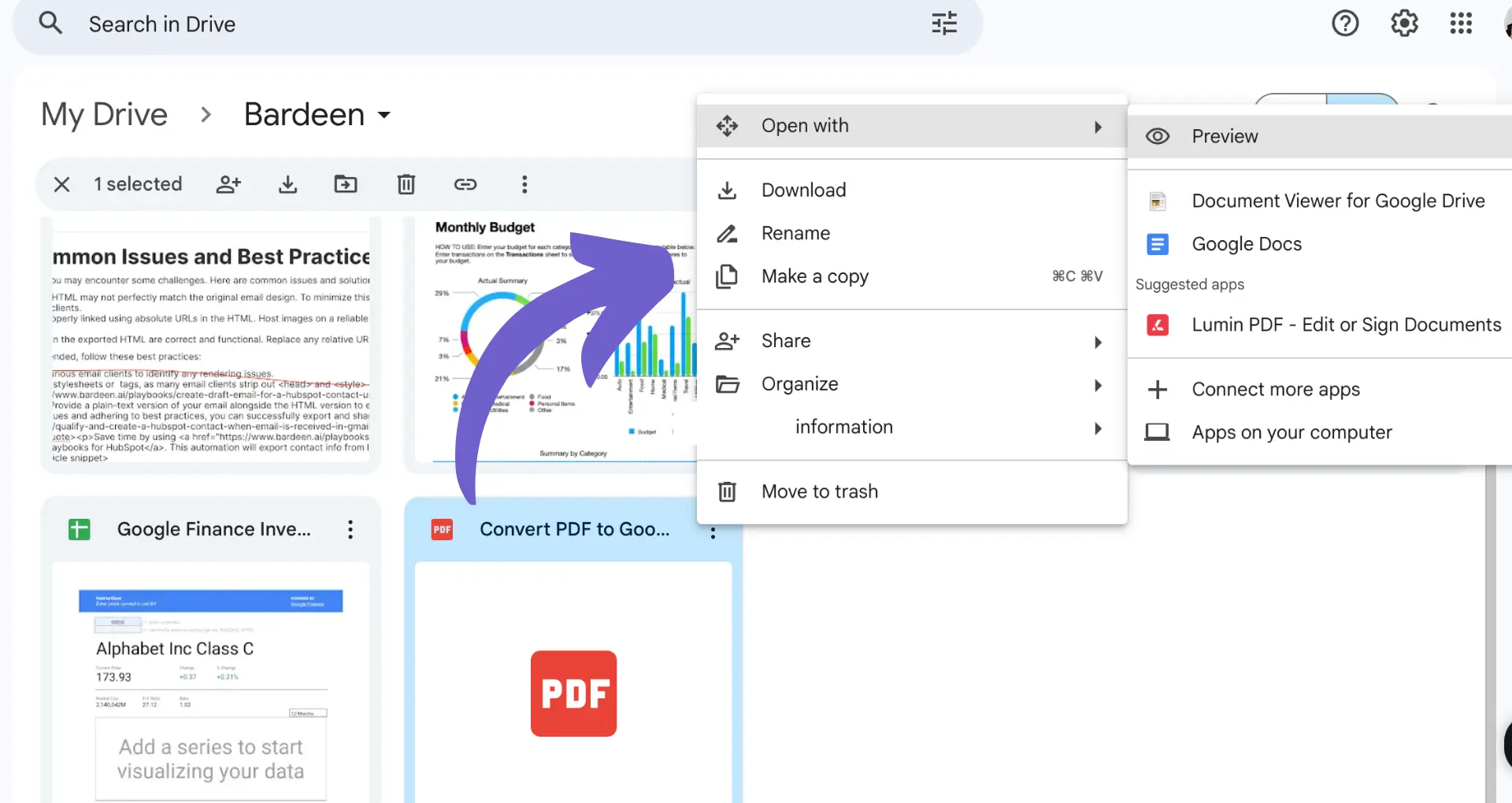
Task: Select Organize in context menu
Action: click(x=912, y=384)
